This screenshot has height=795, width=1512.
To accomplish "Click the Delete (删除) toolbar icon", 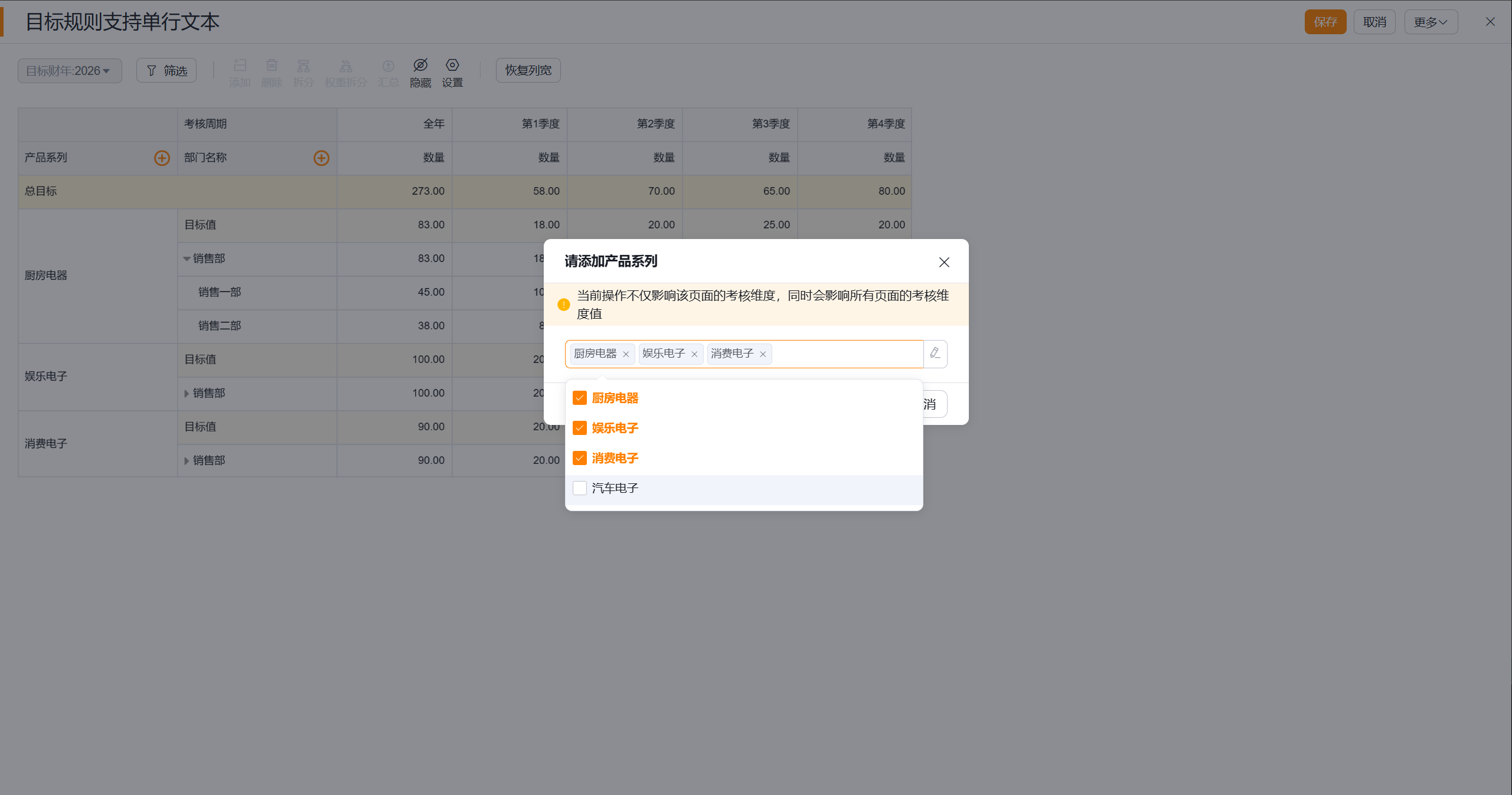I will click(x=272, y=65).
